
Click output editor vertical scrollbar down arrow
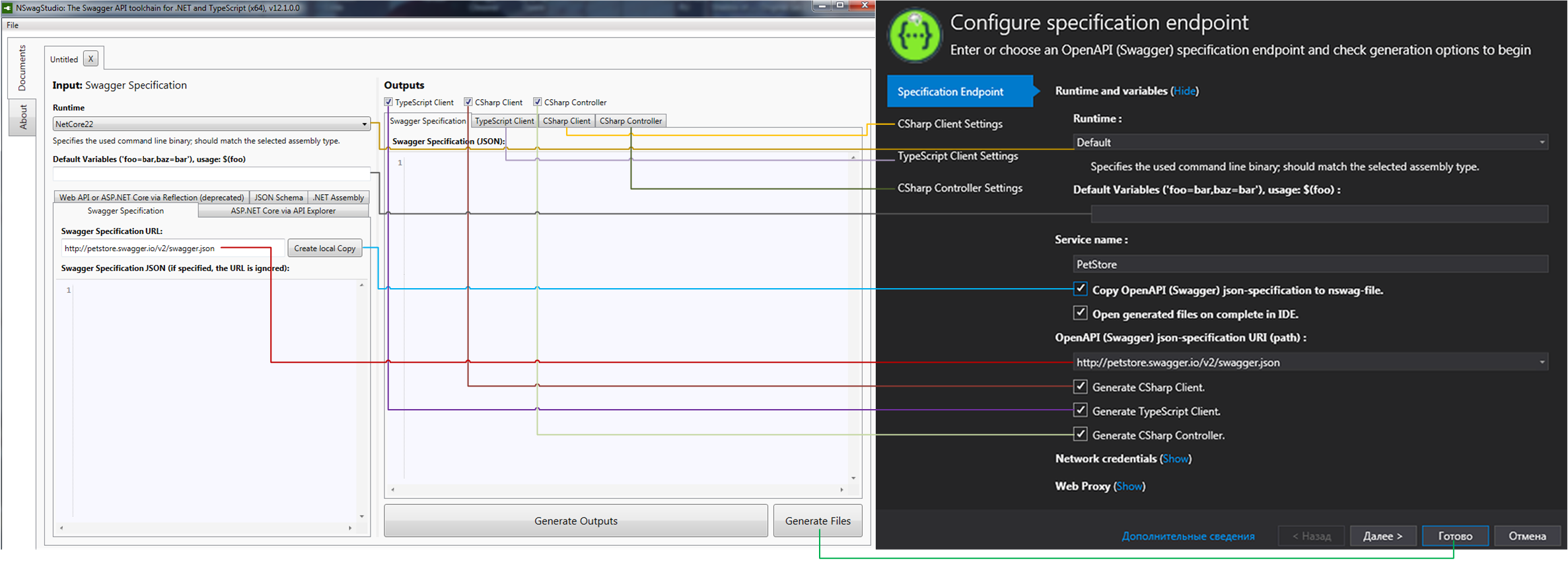[x=853, y=478]
